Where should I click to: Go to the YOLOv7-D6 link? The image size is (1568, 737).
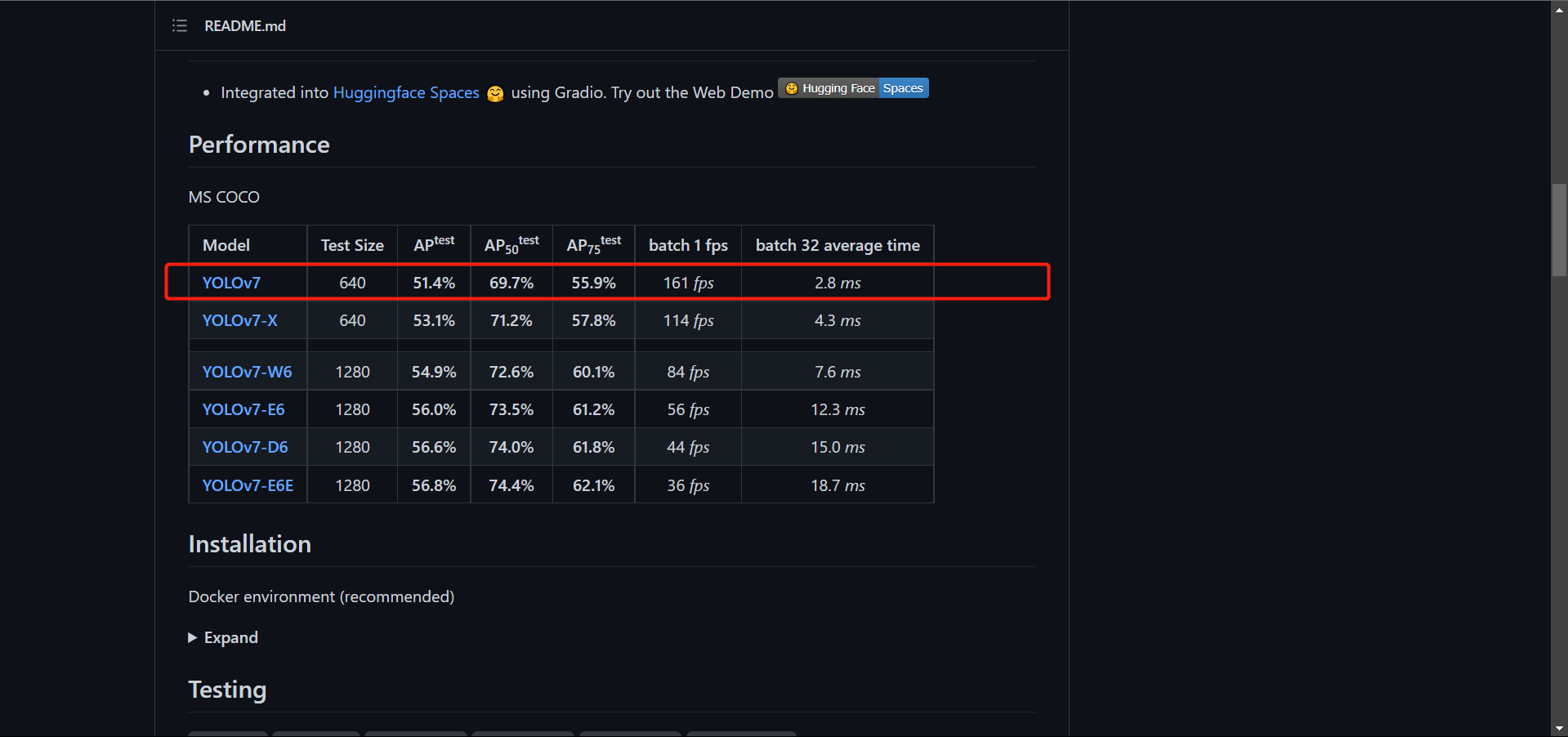coord(245,447)
